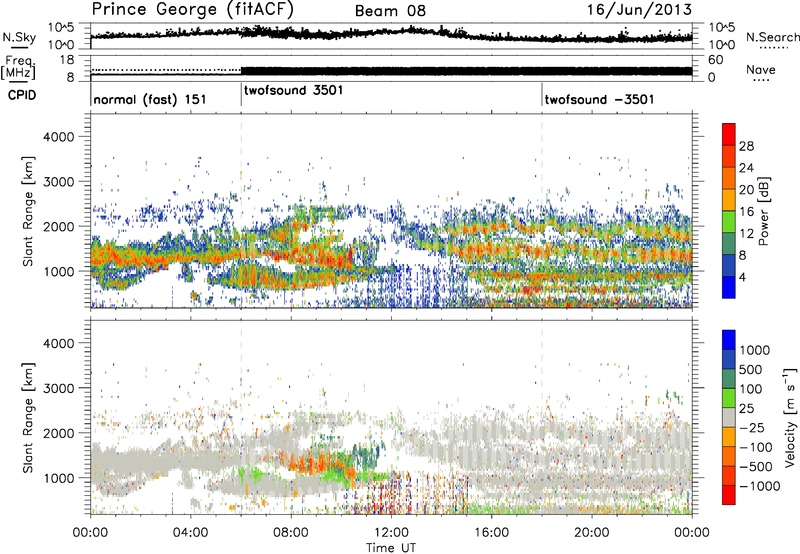Viewport: 800px width, 554px height.
Task: Pick the light green segment of Power color bar
Action: 729,221
